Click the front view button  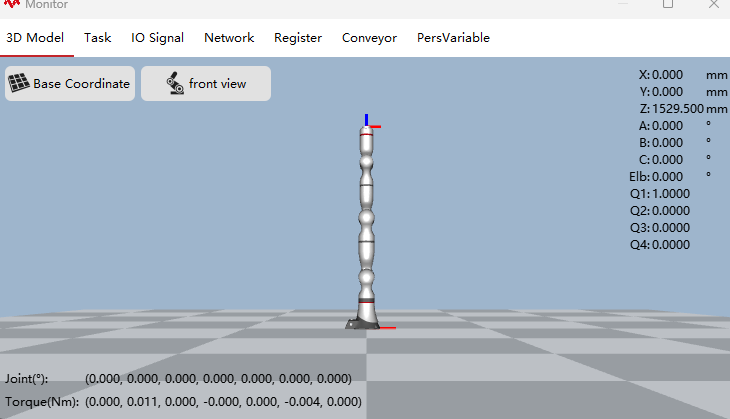tap(206, 83)
